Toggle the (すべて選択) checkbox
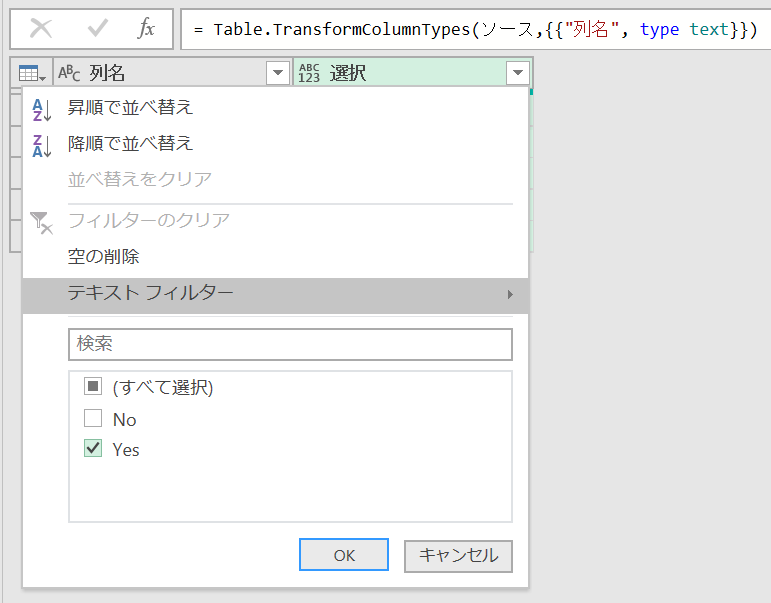 93,386
